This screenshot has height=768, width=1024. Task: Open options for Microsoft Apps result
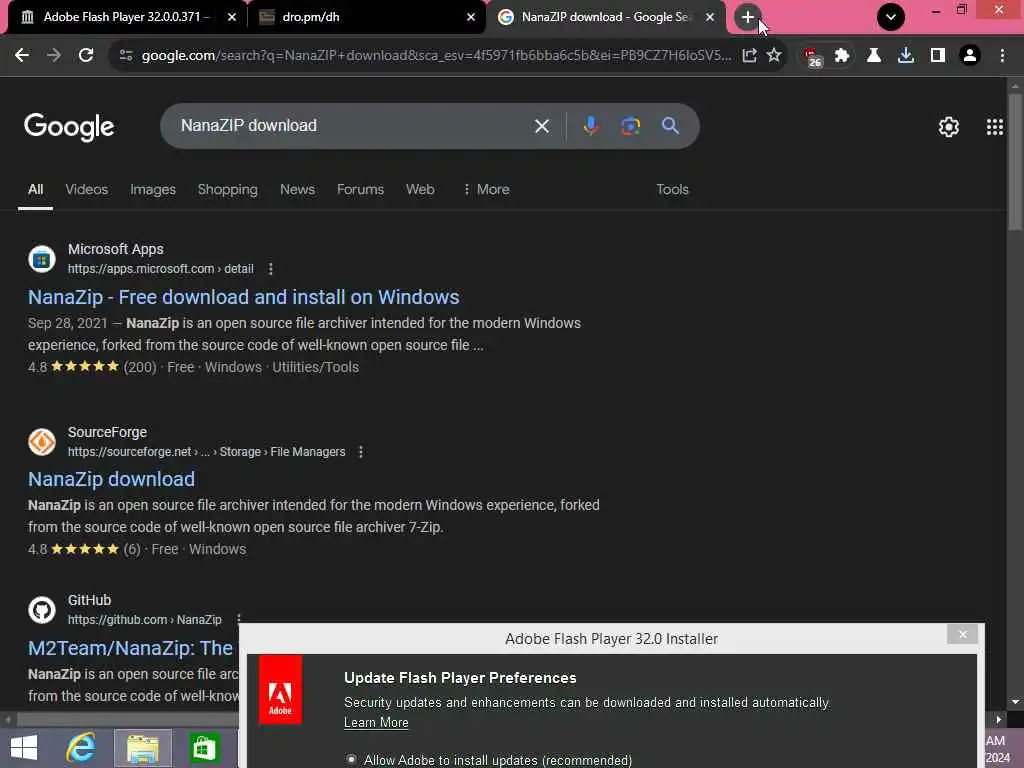click(x=270, y=269)
